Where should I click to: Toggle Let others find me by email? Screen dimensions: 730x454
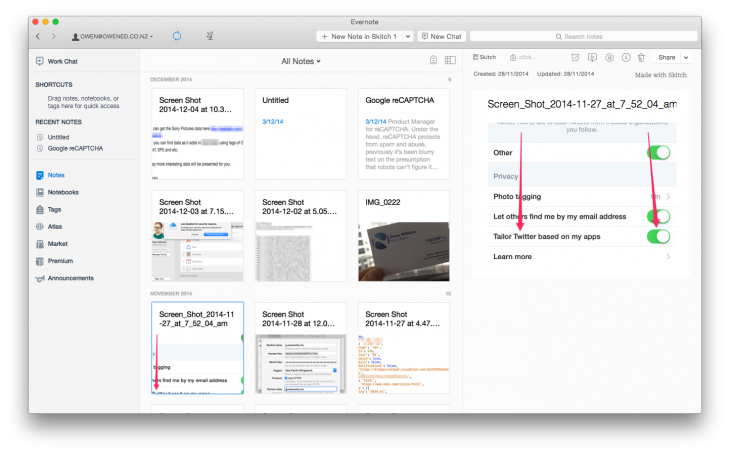[x=659, y=217]
